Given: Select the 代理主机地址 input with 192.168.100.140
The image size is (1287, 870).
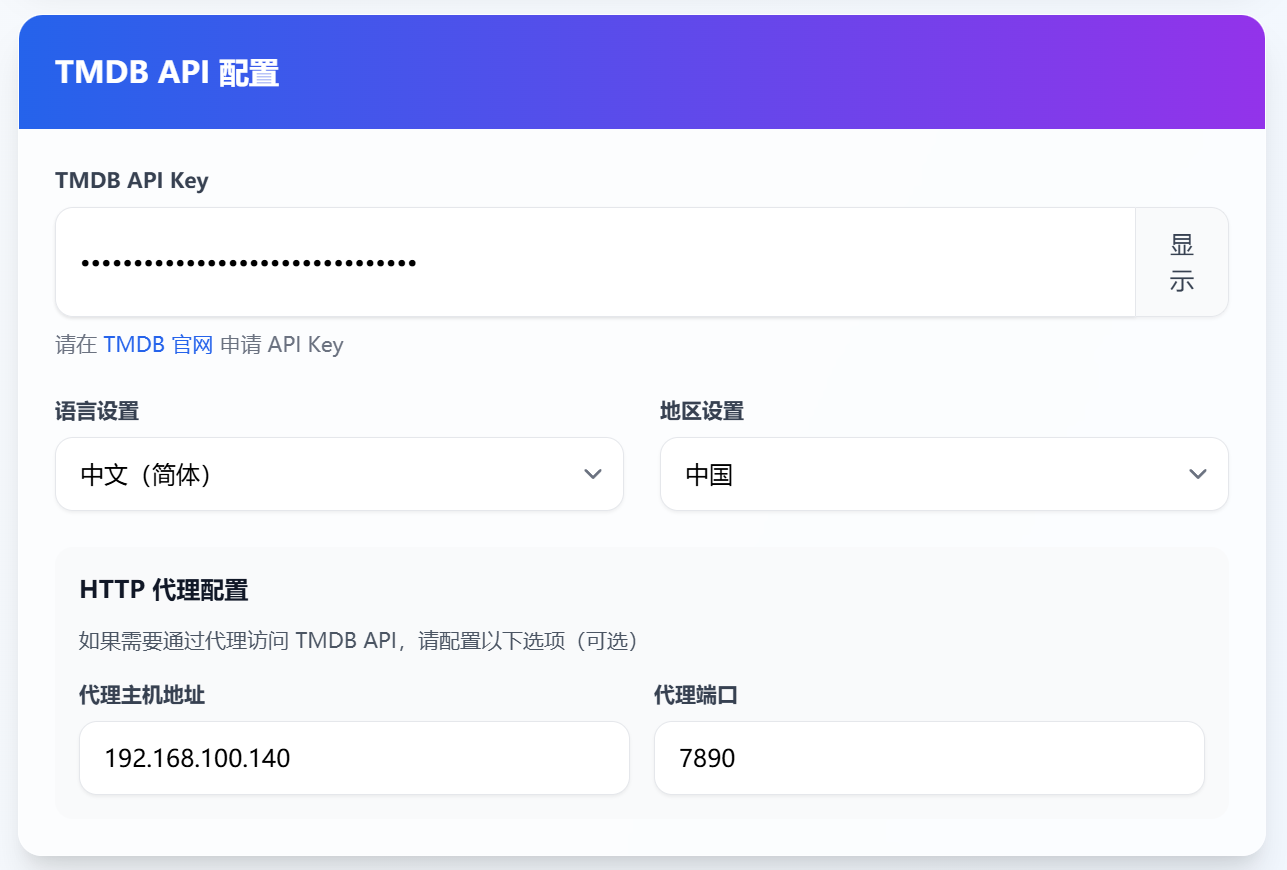Looking at the screenshot, I should point(354,758).
